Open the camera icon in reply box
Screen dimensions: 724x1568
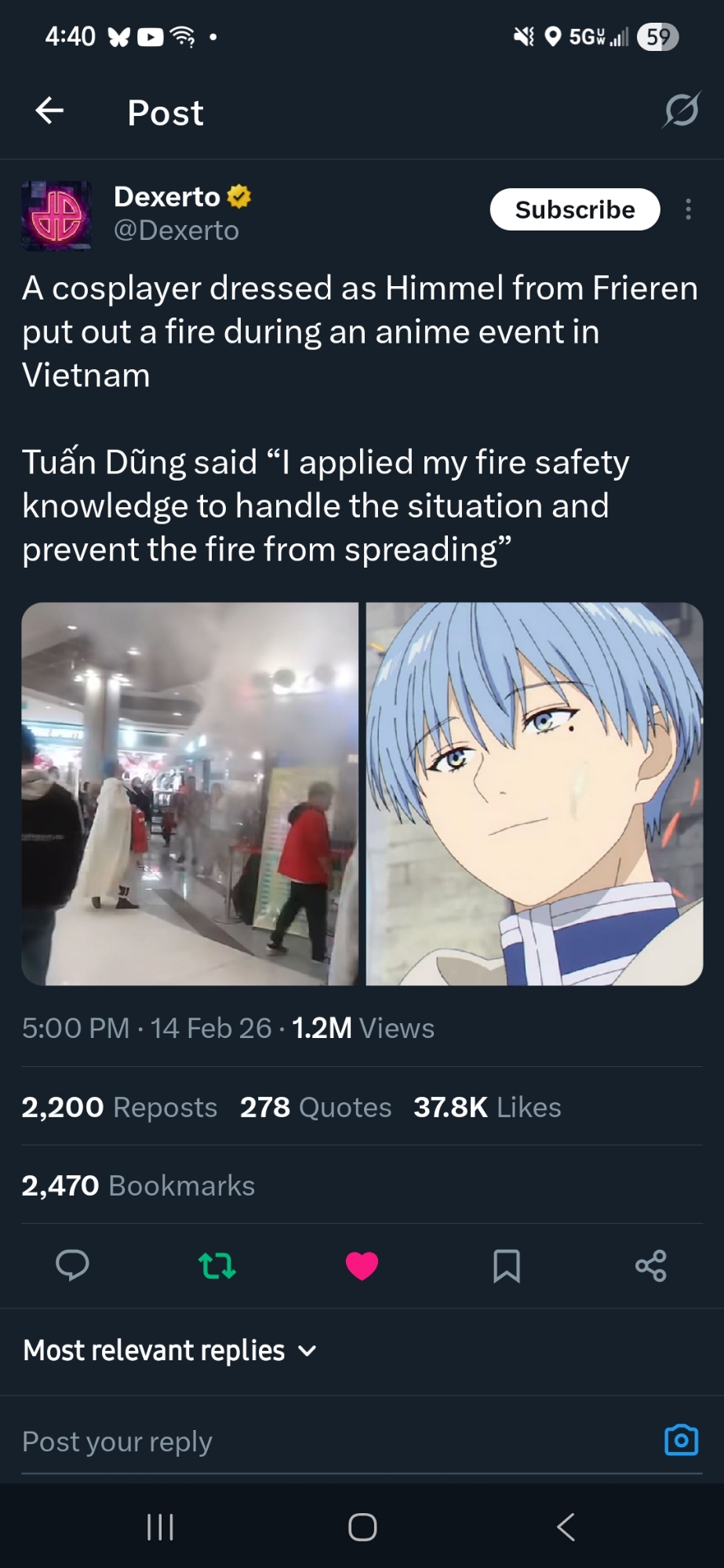pyautogui.click(x=681, y=1440)
